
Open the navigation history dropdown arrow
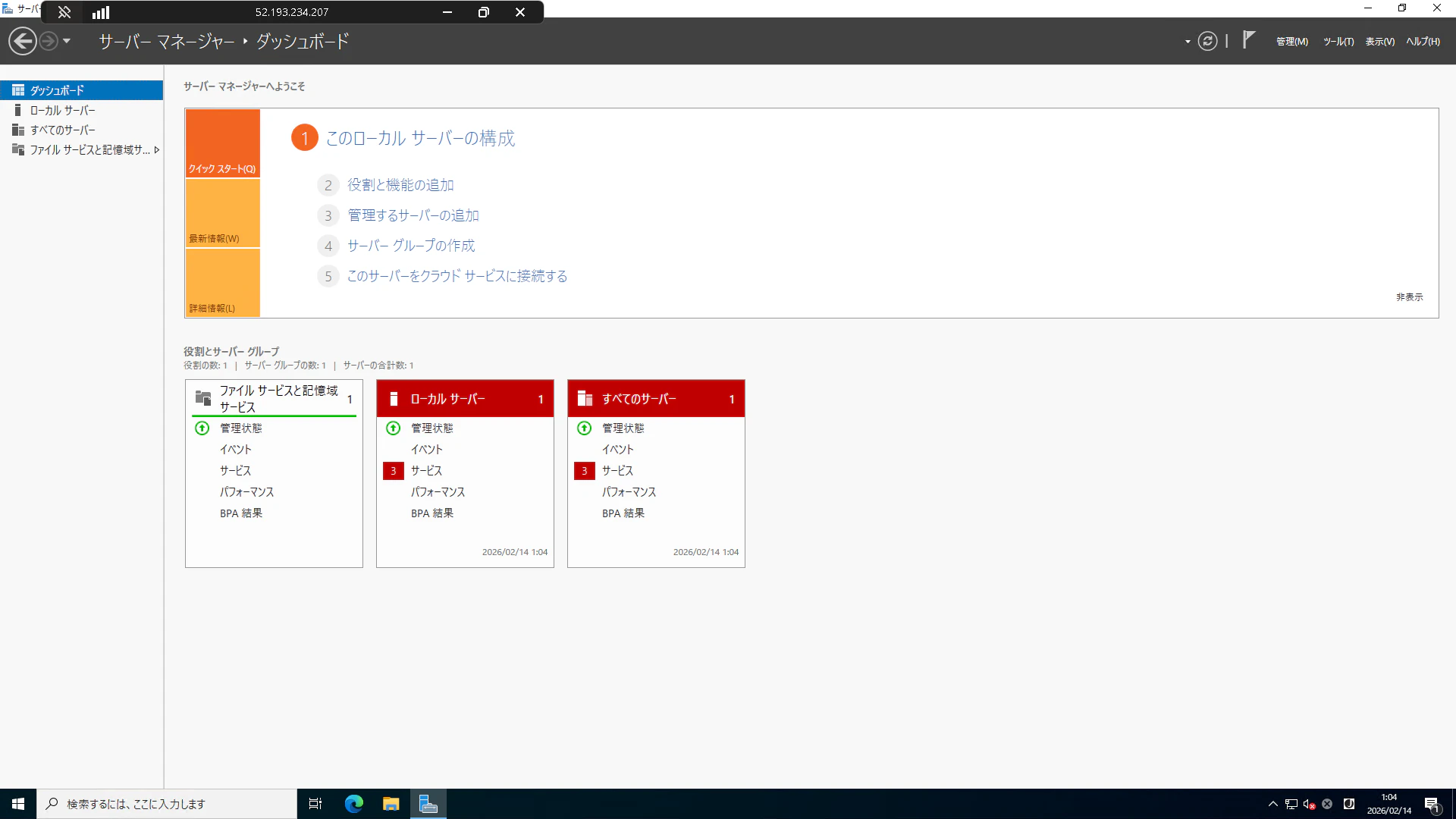(x=67, y=41)
